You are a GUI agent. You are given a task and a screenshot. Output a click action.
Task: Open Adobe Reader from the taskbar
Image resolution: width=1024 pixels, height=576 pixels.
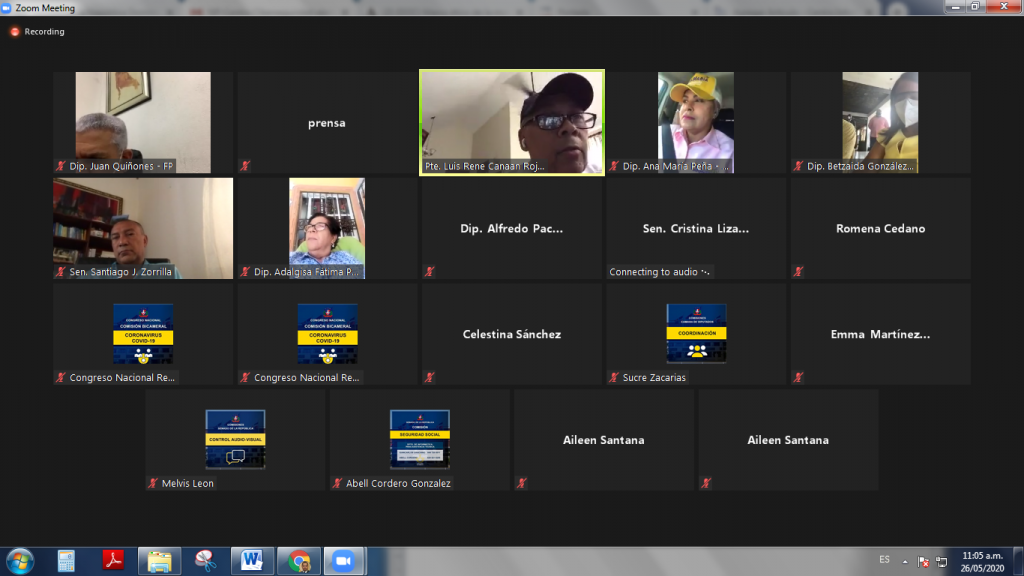pyautogui.click(x=113, y=561)
